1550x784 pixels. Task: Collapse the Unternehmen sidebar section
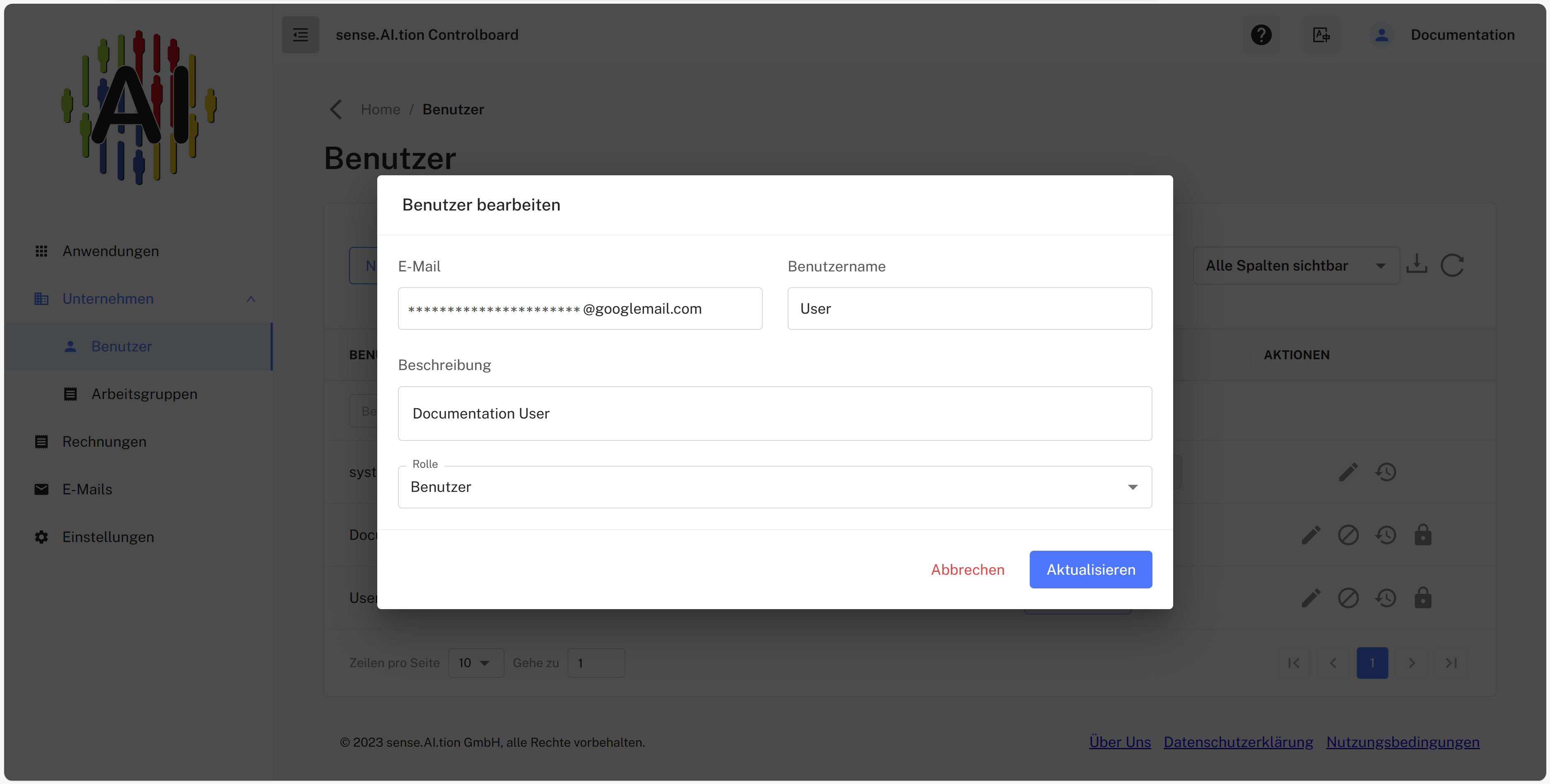point(251,299)
